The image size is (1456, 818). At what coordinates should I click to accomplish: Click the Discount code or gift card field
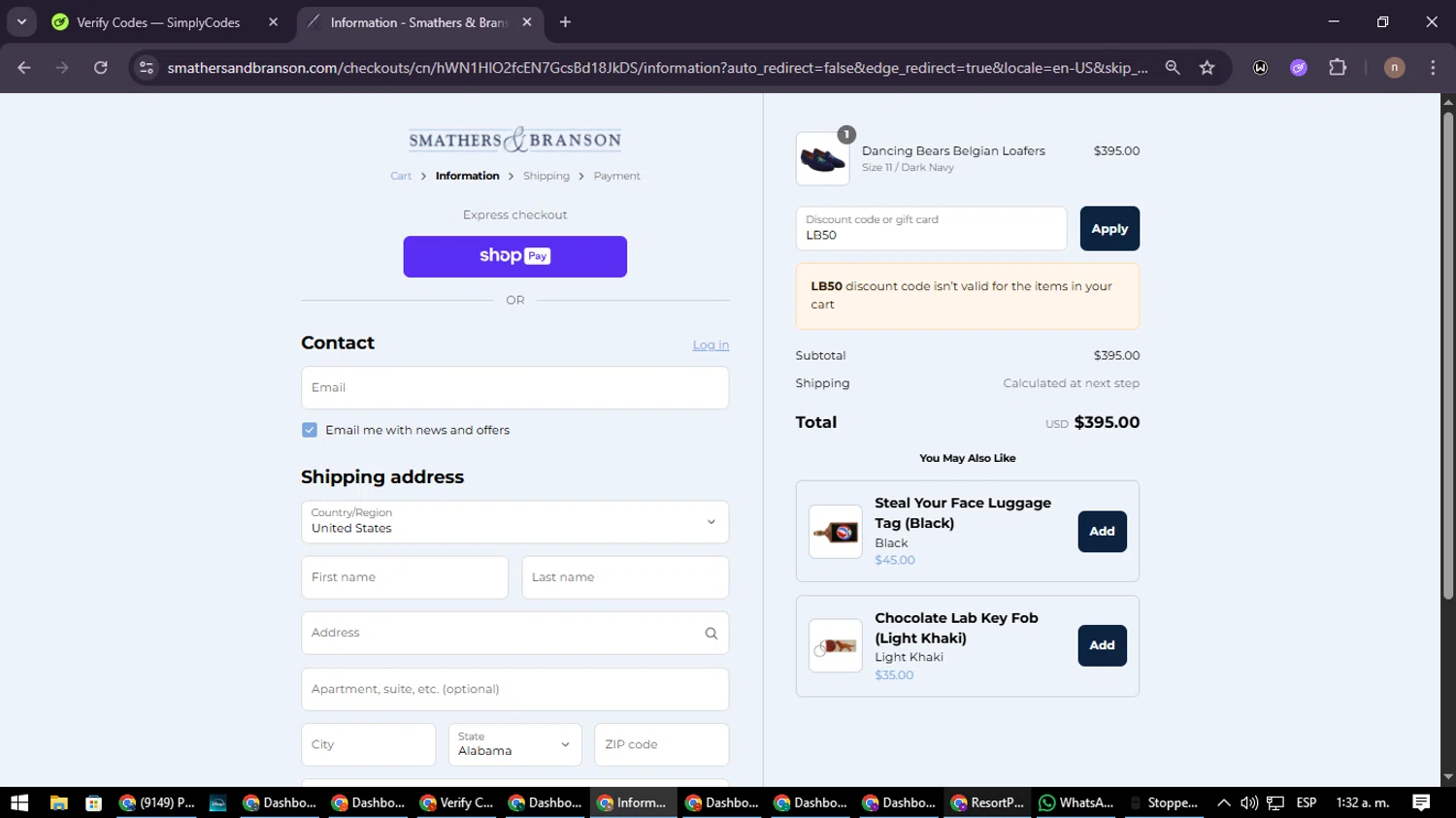931,228
